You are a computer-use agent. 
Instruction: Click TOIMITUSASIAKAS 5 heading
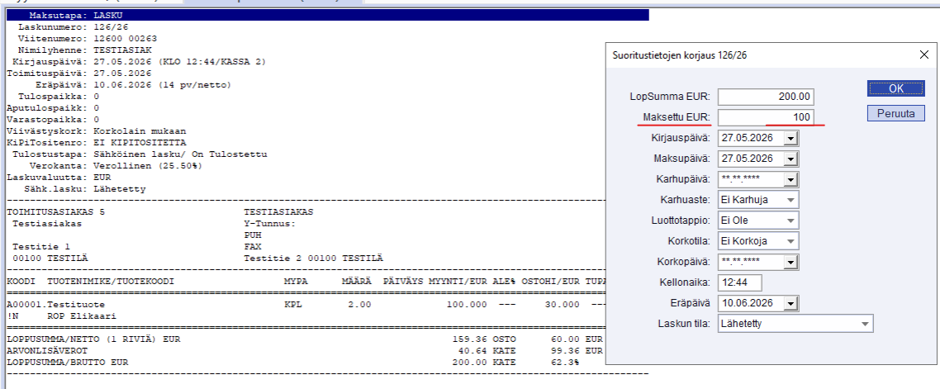click(56, 212)
